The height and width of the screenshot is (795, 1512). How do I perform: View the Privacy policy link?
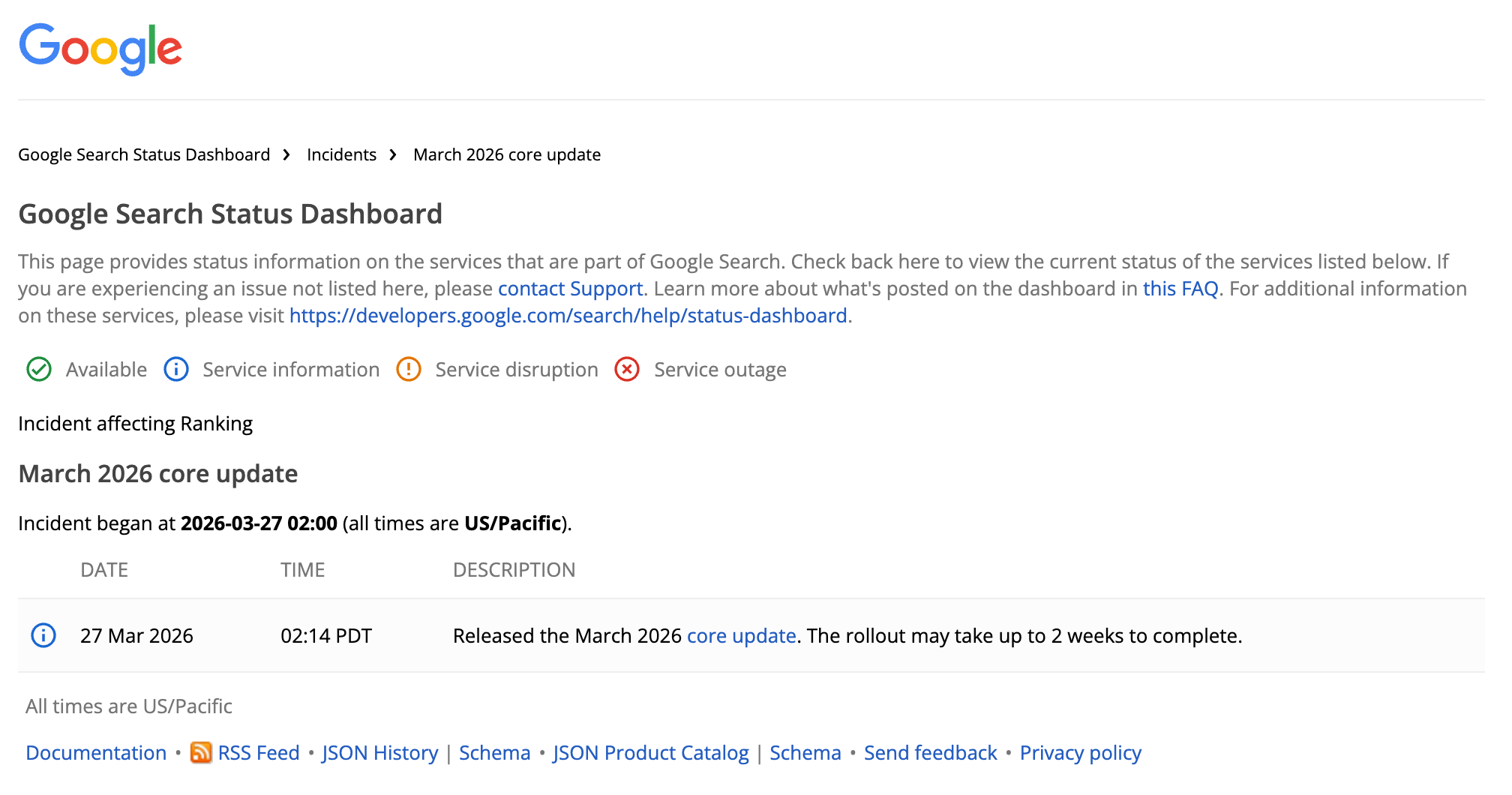[x=1080, y=752]
